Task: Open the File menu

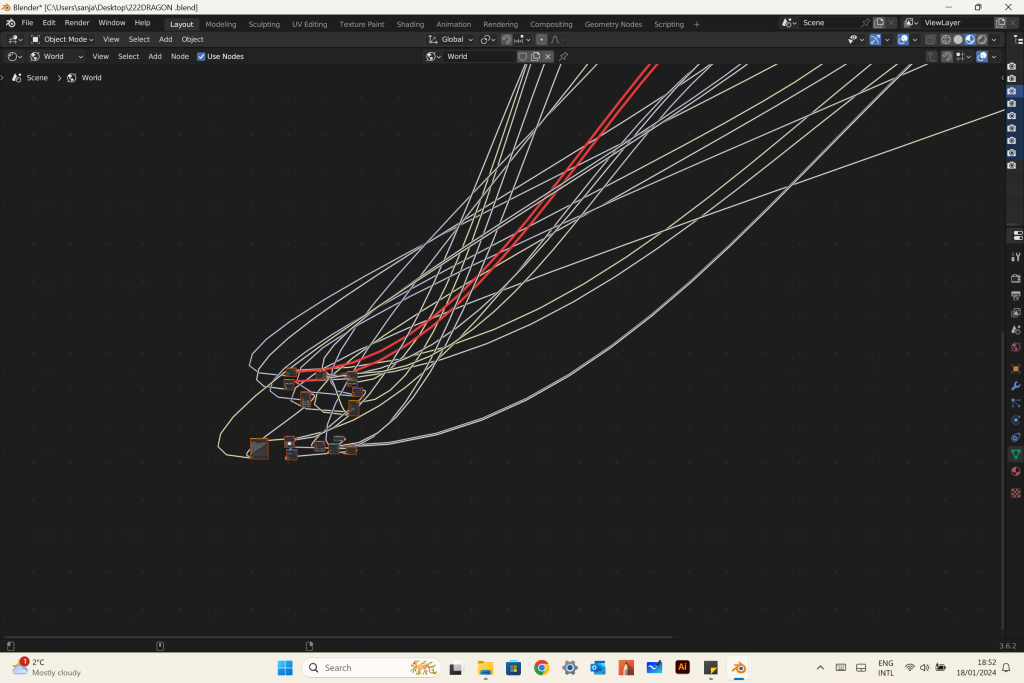Action: point(27,23)
